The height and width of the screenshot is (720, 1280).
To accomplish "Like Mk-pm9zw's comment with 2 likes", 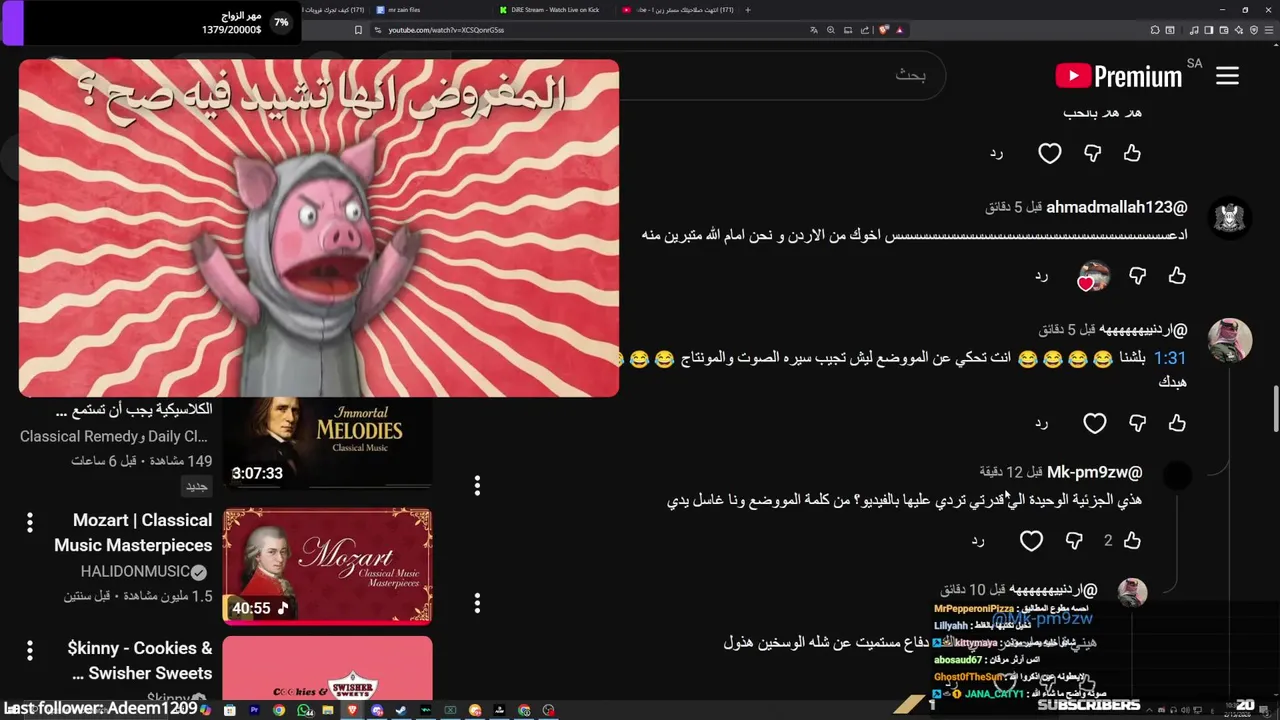I will point(1132,540).
